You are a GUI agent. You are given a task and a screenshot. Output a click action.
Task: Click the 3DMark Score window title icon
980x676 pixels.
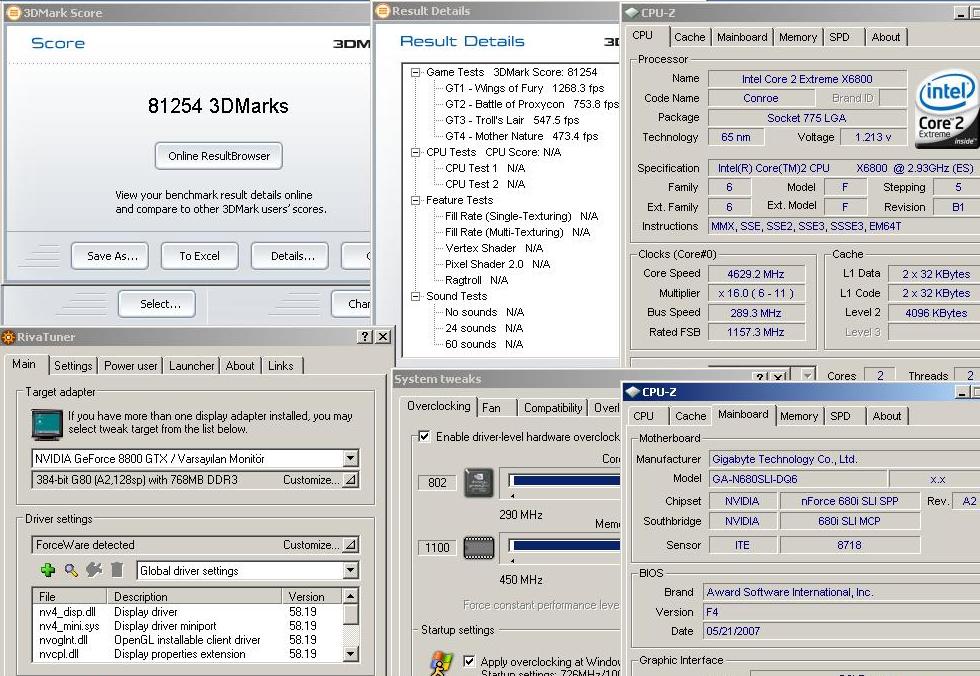coord(12,12)
